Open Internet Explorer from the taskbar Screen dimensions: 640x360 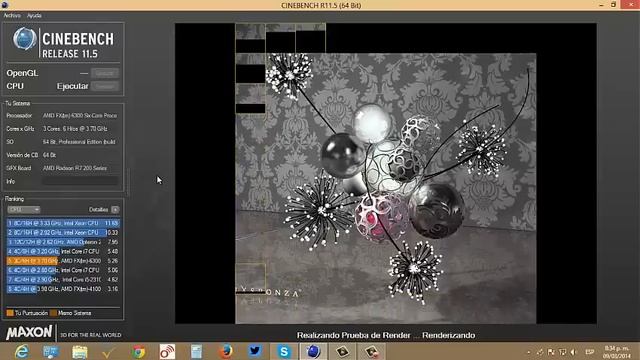21,351
